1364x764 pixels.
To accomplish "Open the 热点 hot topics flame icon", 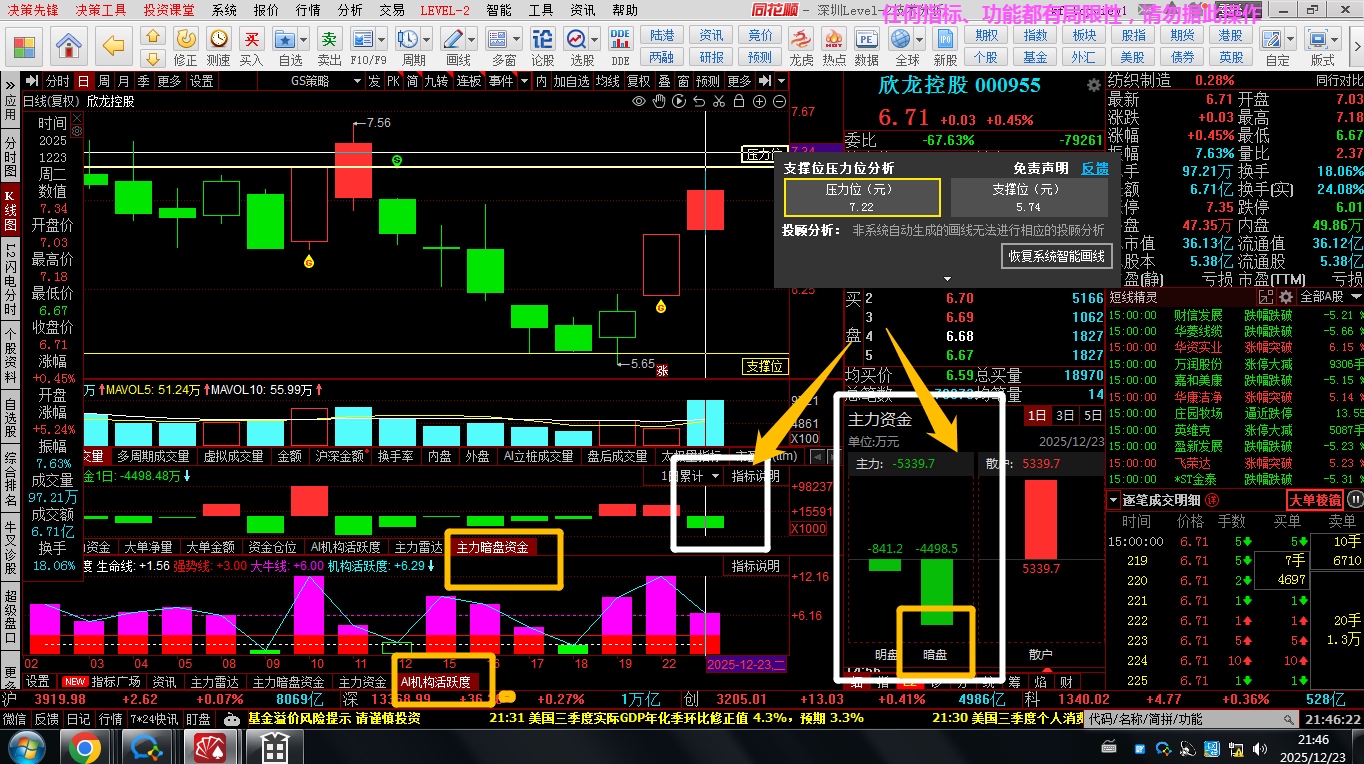I will point(834,39).
